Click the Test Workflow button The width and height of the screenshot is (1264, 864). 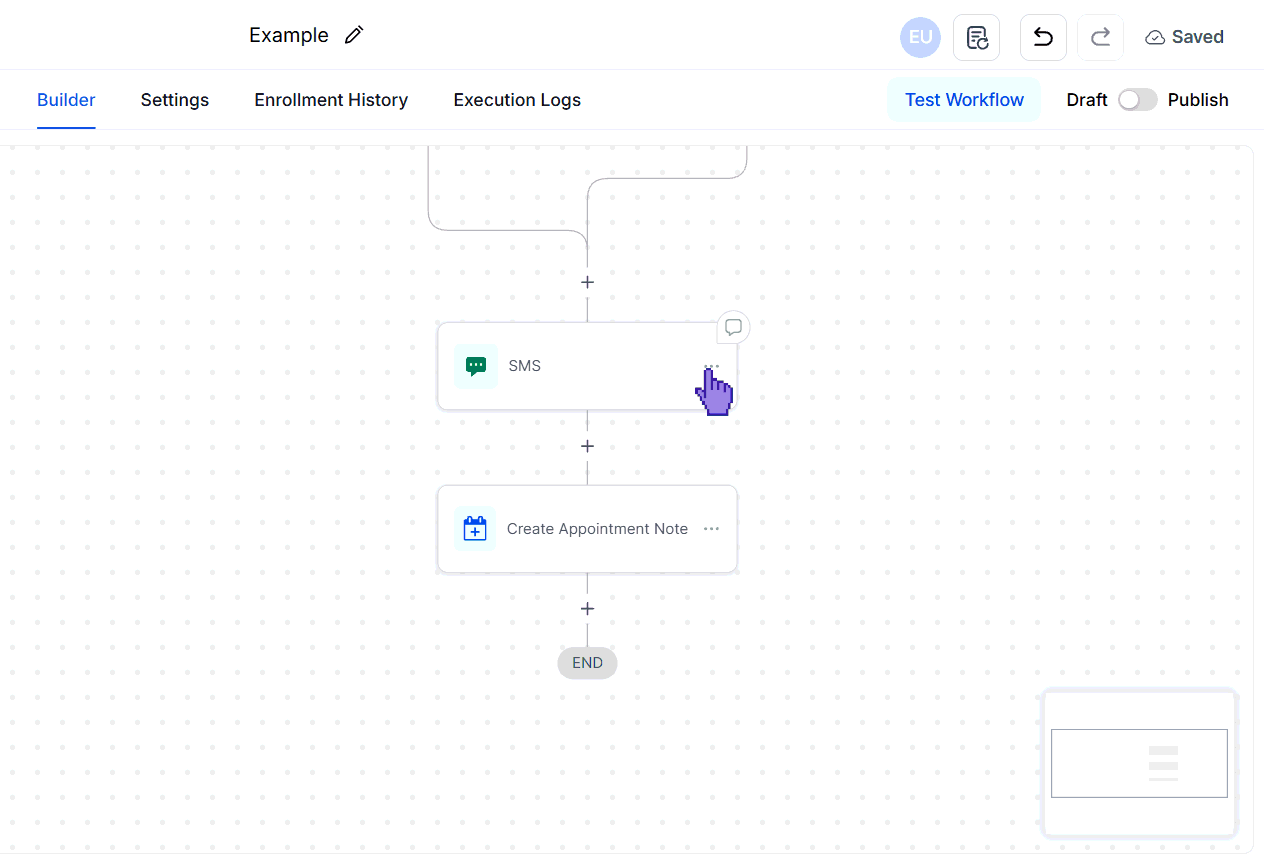coord(963,100)
